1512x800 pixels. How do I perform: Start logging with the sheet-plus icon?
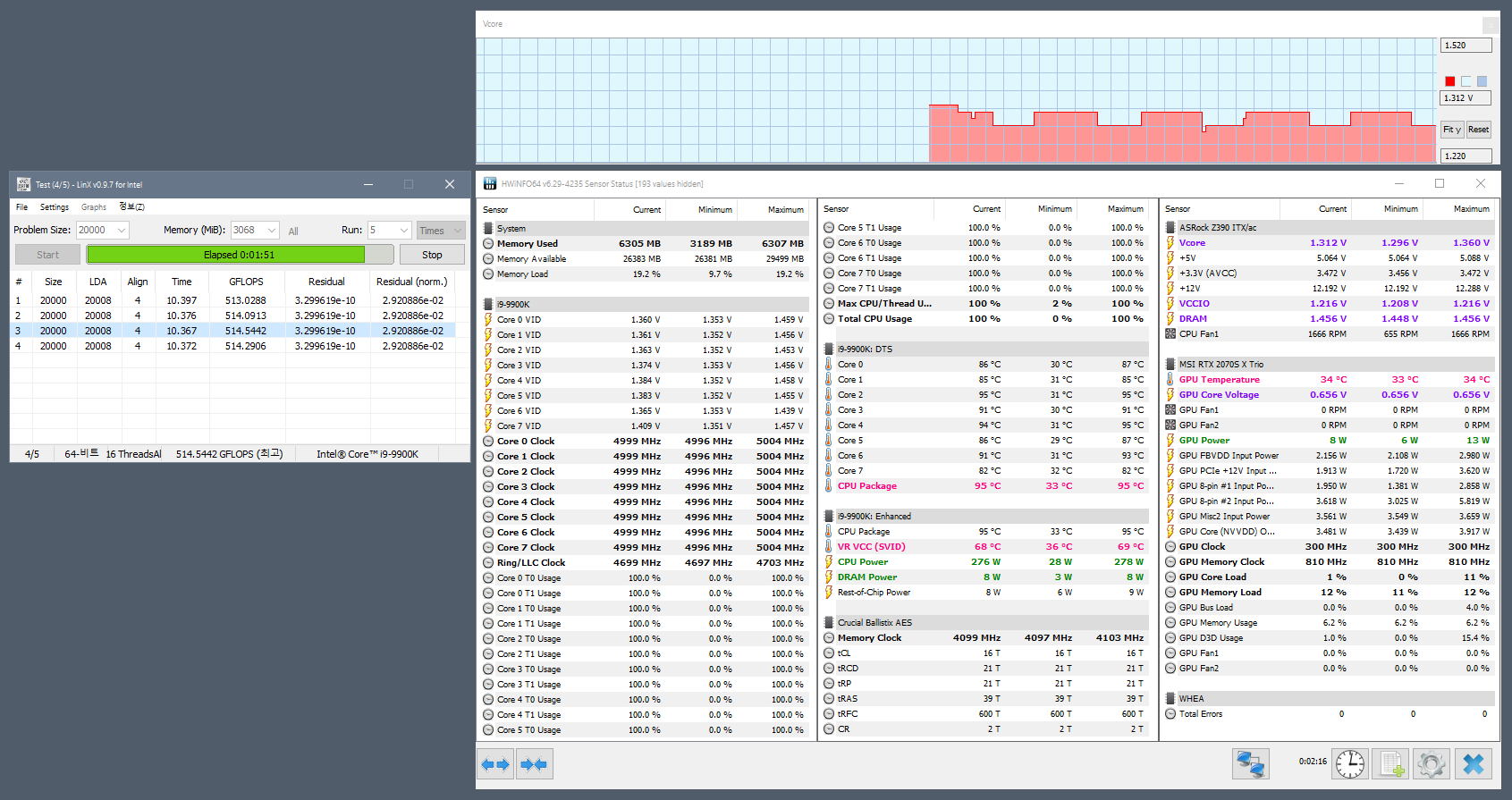(1390, 764)
